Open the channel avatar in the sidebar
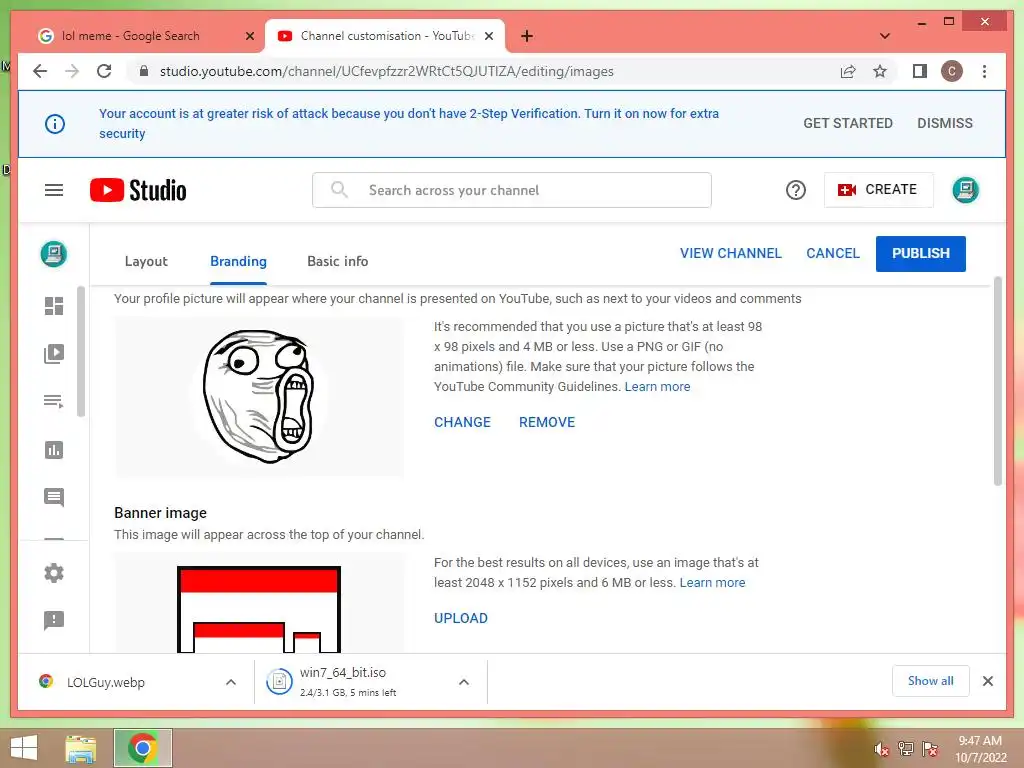Screen dimensions: 1024x768 (x=54, y=253)
